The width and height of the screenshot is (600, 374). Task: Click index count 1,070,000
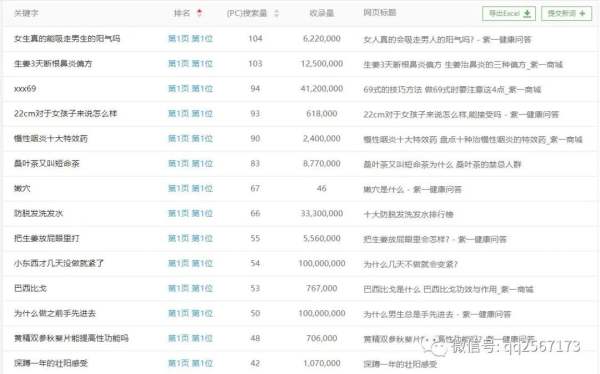click(321, 363)
